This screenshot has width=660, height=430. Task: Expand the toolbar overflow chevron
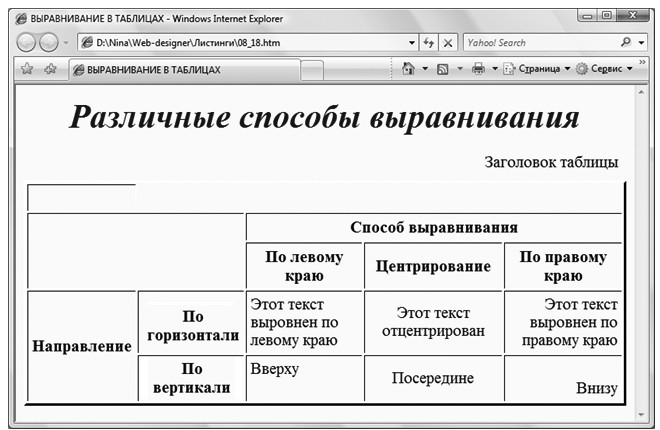pos(641,64)
